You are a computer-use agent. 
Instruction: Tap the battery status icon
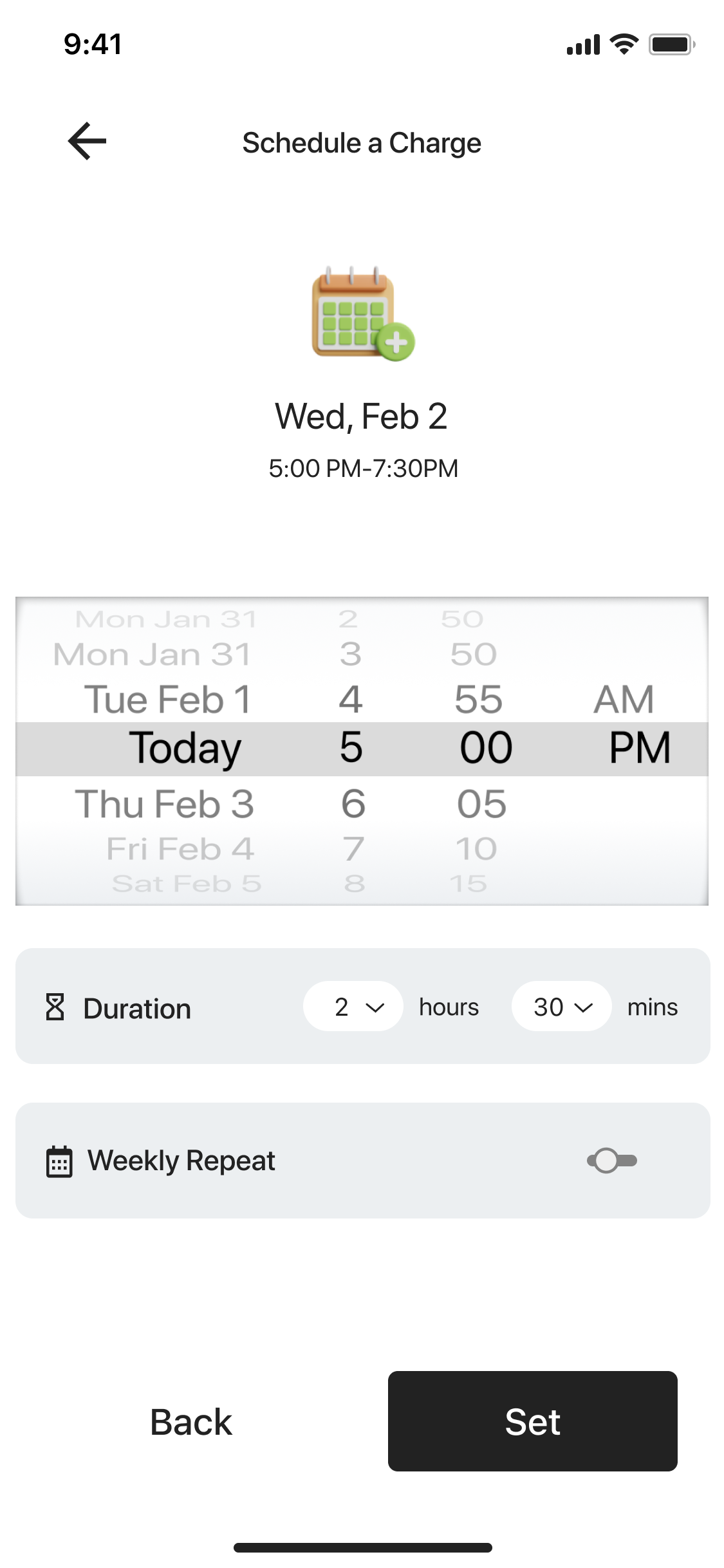671,44
